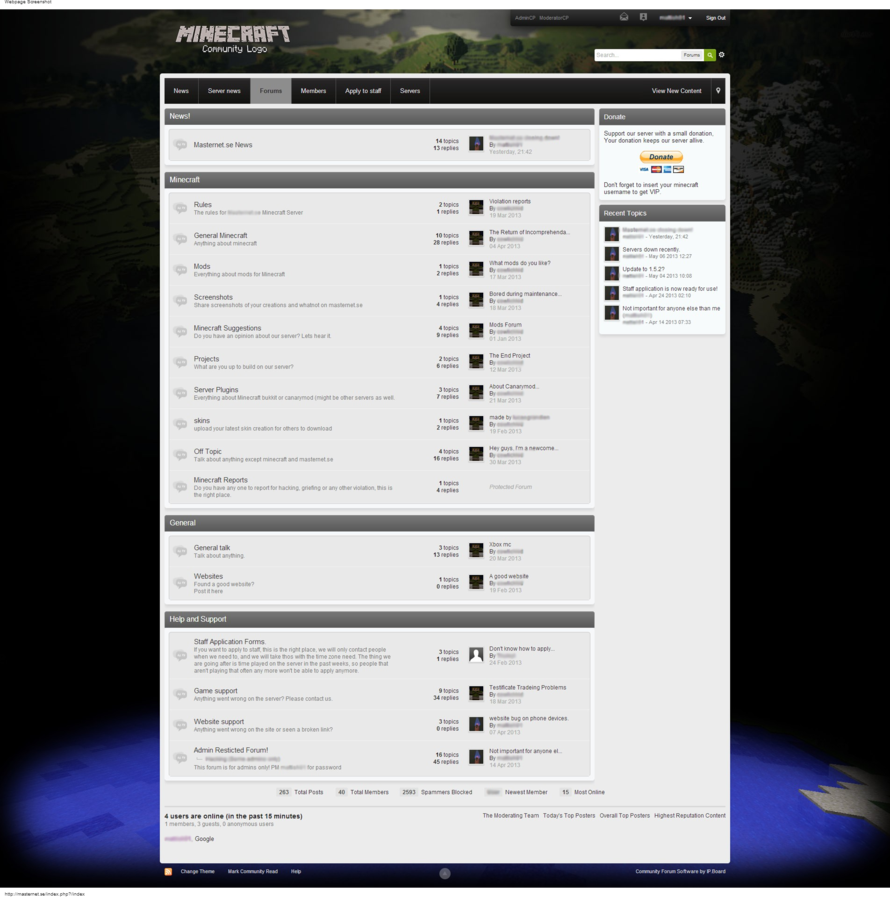890x897 pixels.
Task: Click Change Theme in footer
Action: pos(197,872)
